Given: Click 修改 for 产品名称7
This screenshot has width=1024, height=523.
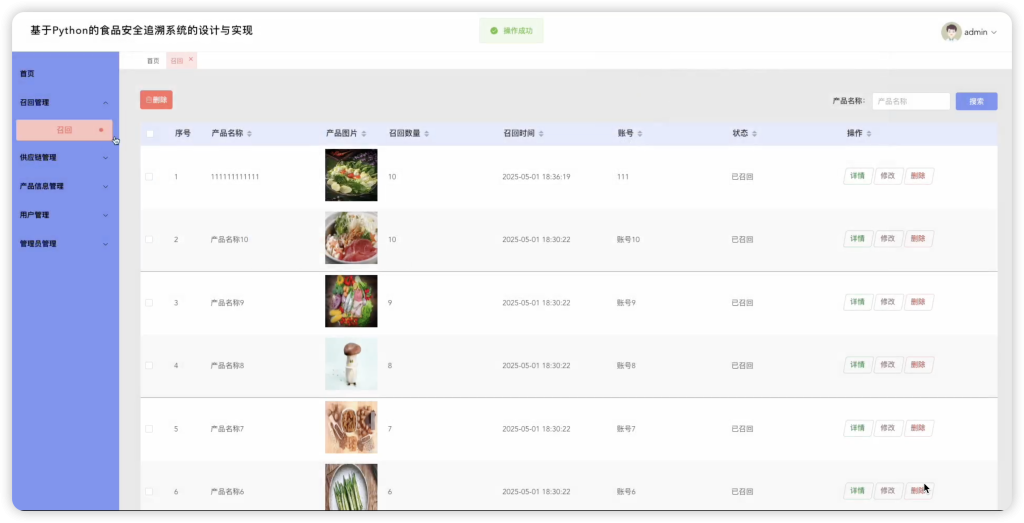Looking at the screenshot, I should pos(888,428).
